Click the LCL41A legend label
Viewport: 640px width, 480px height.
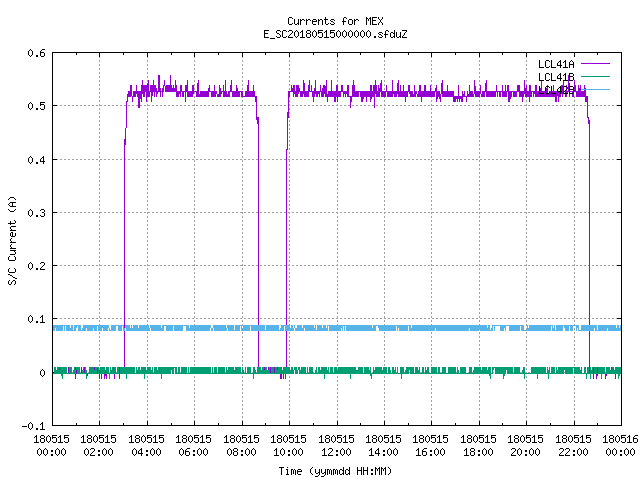pyautogui.click(x=556, y=64)
